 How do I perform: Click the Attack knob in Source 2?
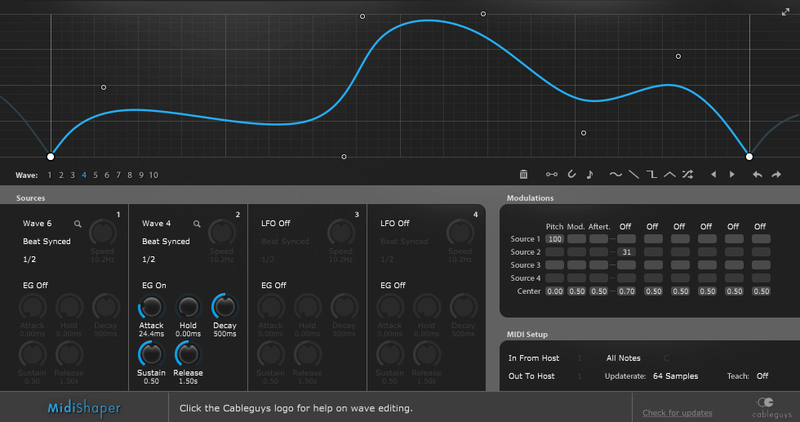pyautogui.click(x=152, y=307)
